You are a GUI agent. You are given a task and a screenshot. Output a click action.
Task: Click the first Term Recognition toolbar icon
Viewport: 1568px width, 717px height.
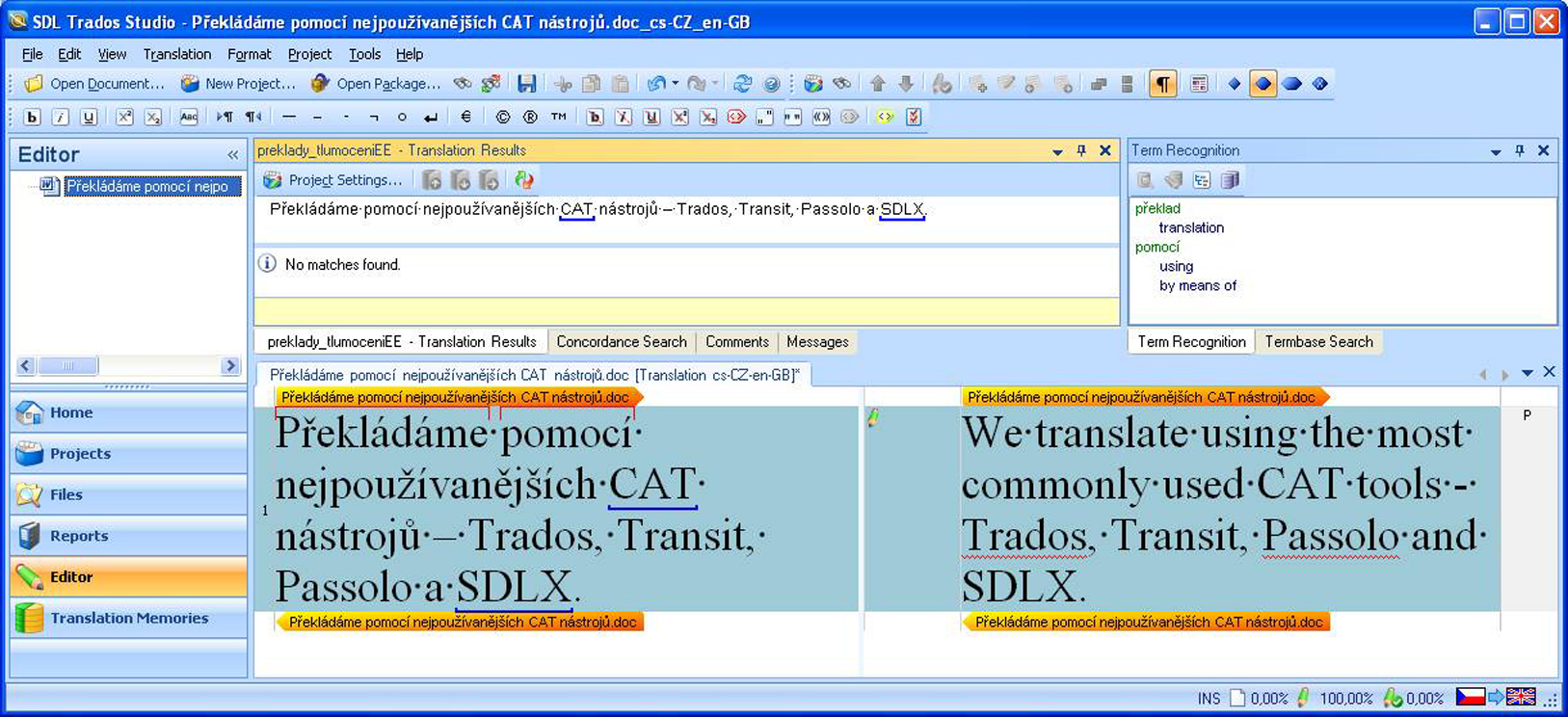coord(1144,180)
